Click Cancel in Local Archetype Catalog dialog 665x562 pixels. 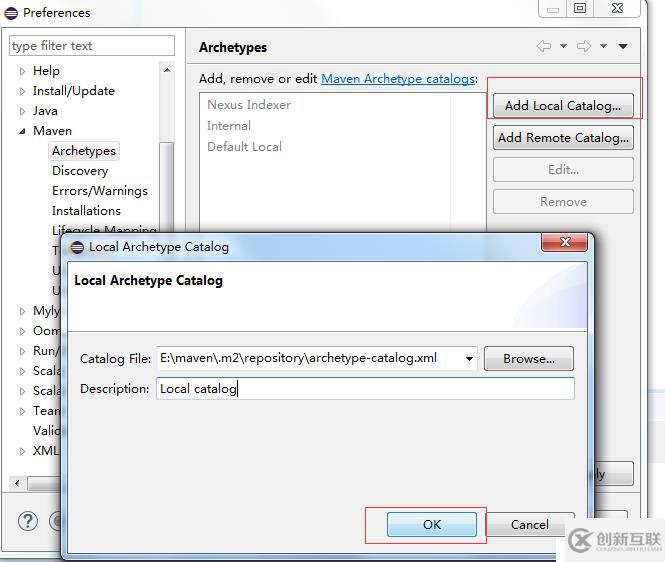pyautogui.click(x=529, y=525)
